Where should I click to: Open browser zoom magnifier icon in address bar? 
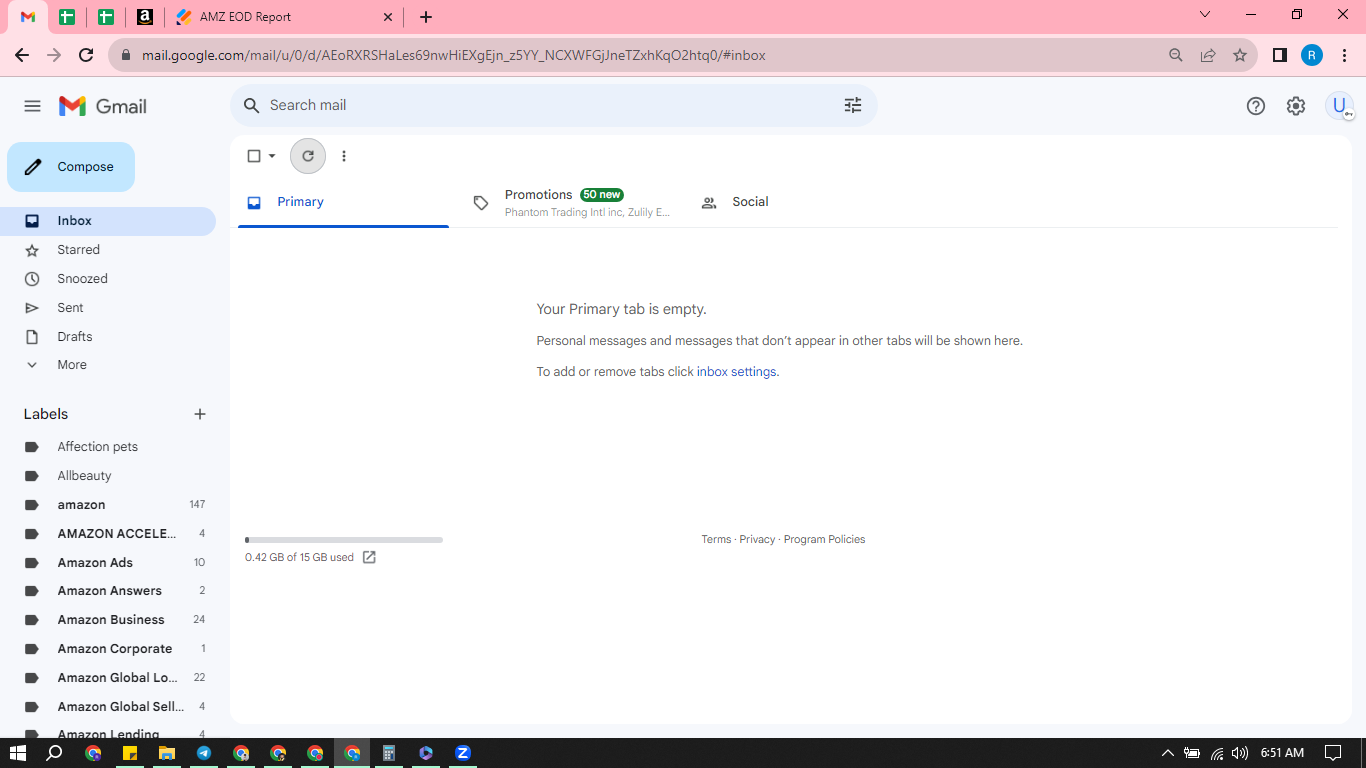pos(1176,55)
